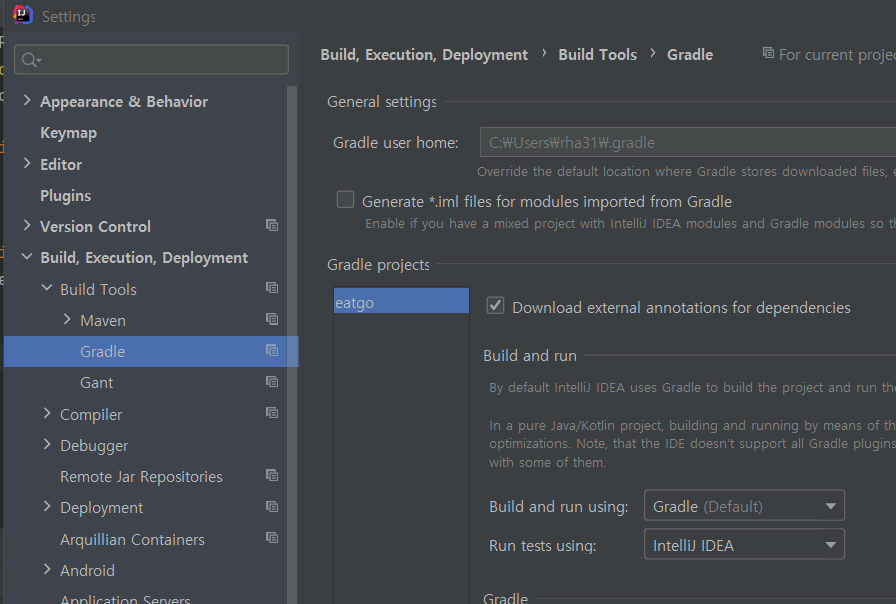This screenshot has width=896, height=604.
Task: Open Keymap settings page
Action: (x=69, y=133)
